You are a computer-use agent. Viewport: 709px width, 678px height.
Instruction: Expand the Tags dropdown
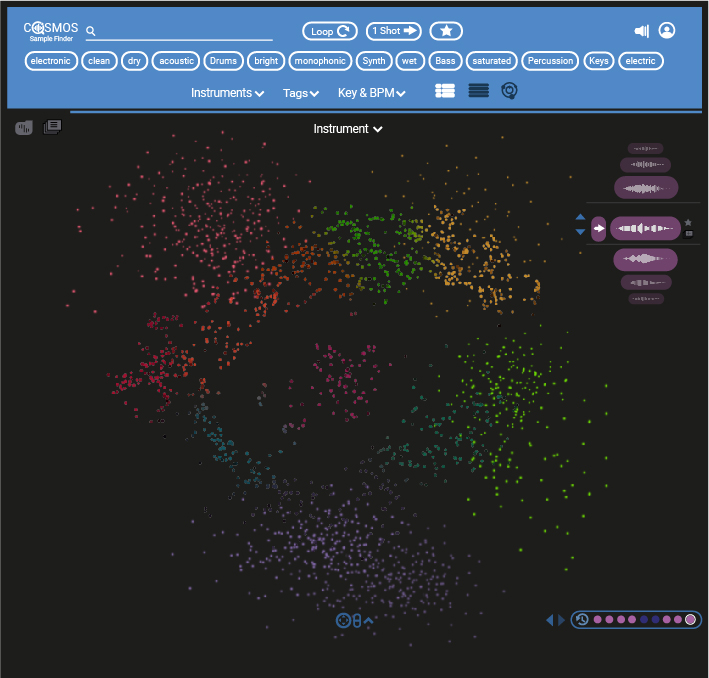click(x=301, y=93)
